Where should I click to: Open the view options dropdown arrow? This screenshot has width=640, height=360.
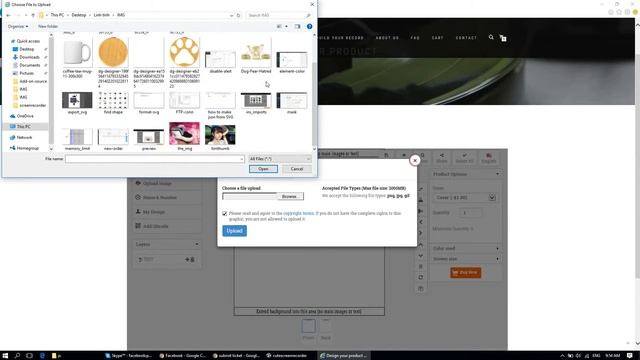pos(286,27)
